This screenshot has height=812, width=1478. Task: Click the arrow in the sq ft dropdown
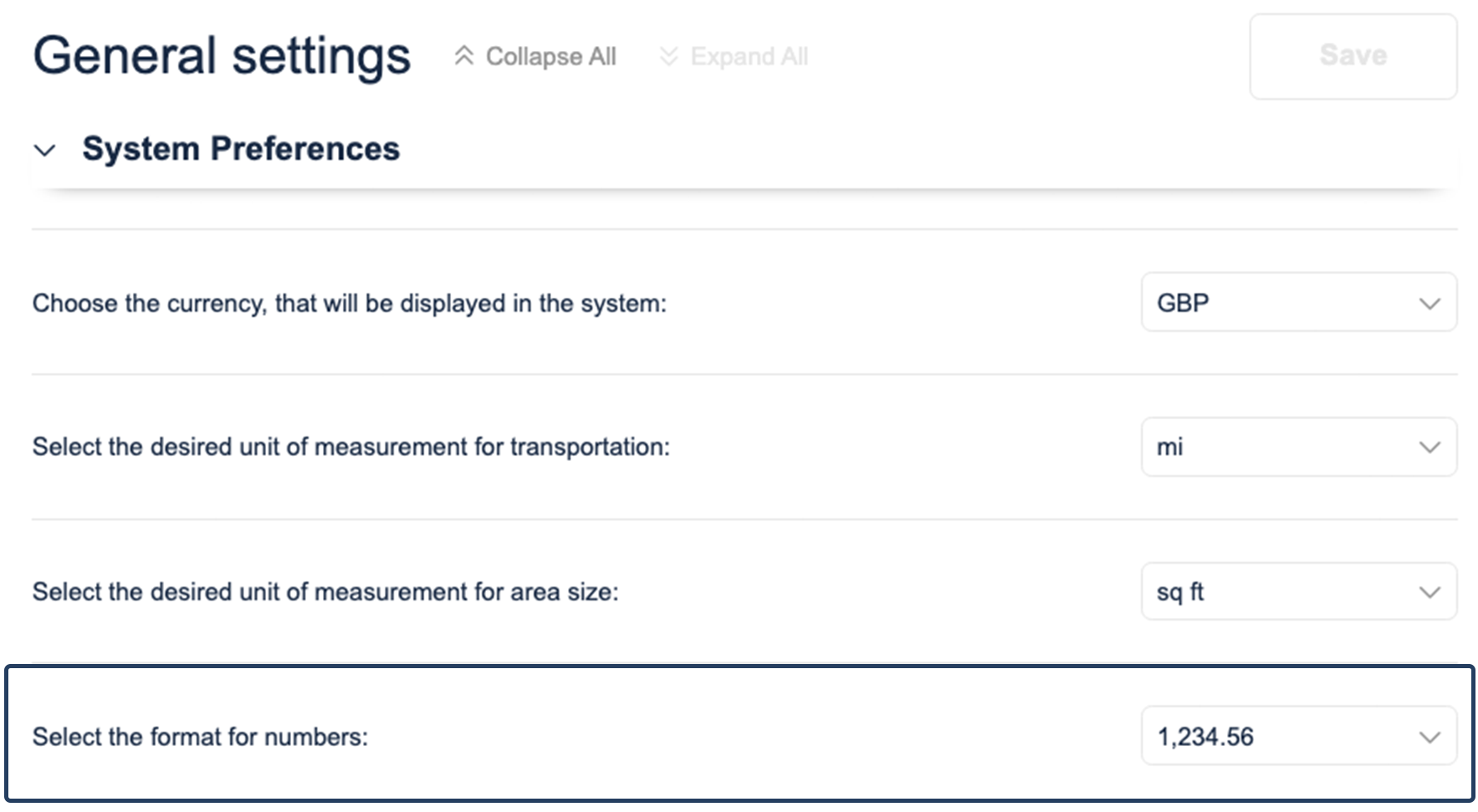(1429, 592)
